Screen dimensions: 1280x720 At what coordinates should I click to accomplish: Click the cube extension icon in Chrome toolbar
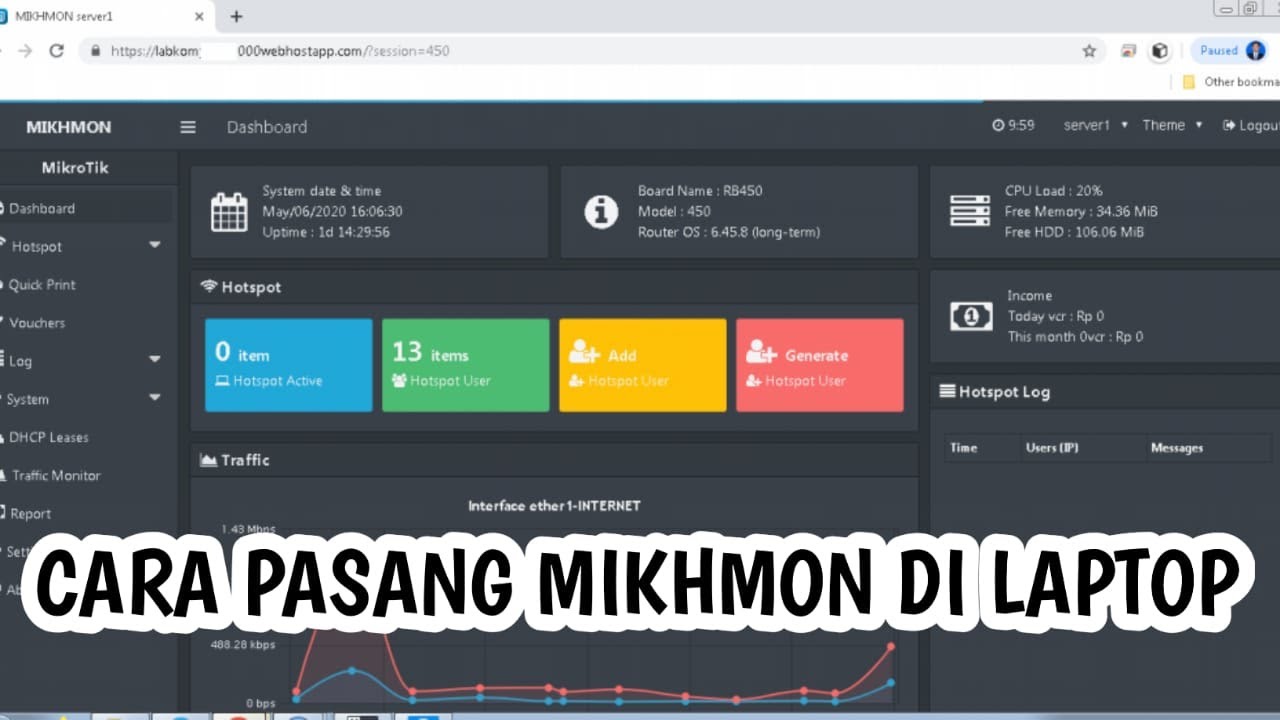(x=1159, y=51)
